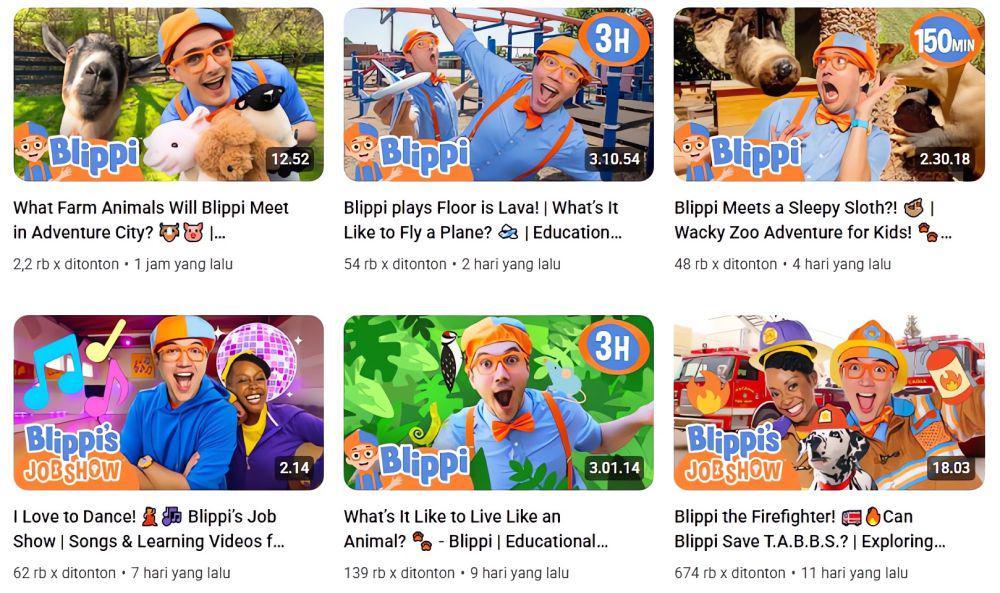1000x593 pixels.
Task: Open the Sleepy Sloth video thumbnail
Action: (x=829, y=94)
